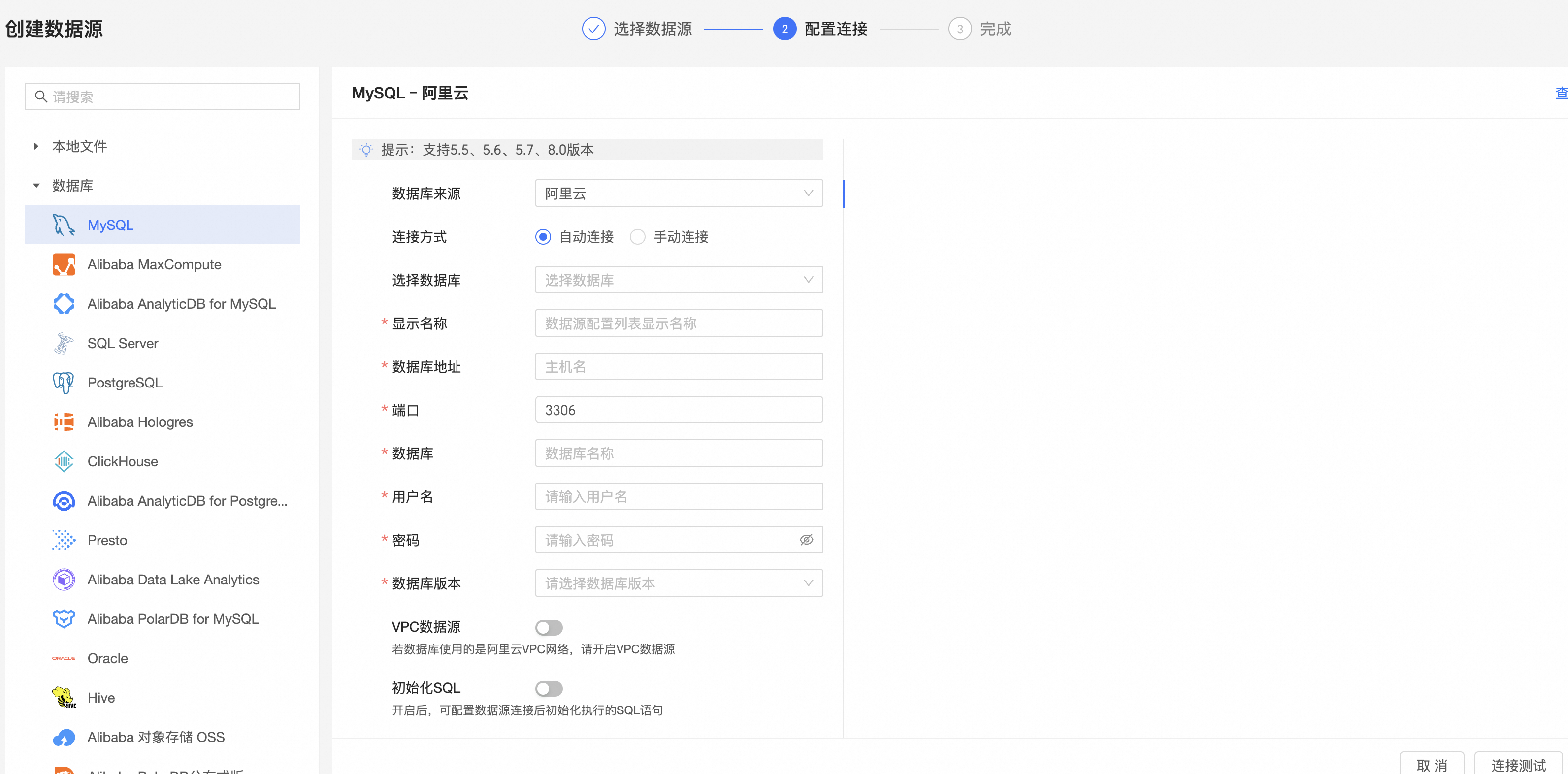Select 手动连接 radio button
Viewport: 1568px width, 774px height.
(x=637, y=237)
